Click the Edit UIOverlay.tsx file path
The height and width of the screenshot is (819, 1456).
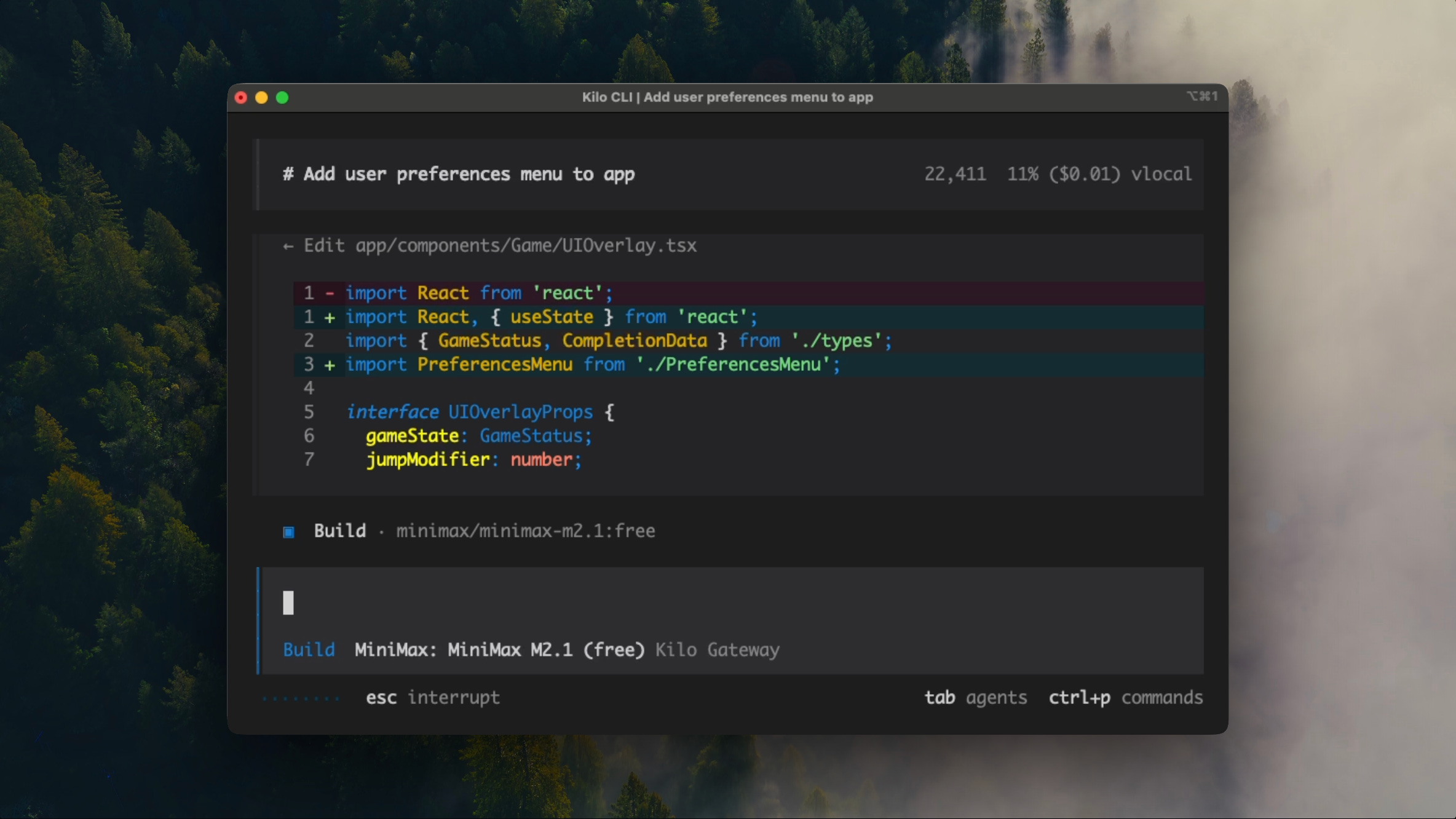(526, 246)
